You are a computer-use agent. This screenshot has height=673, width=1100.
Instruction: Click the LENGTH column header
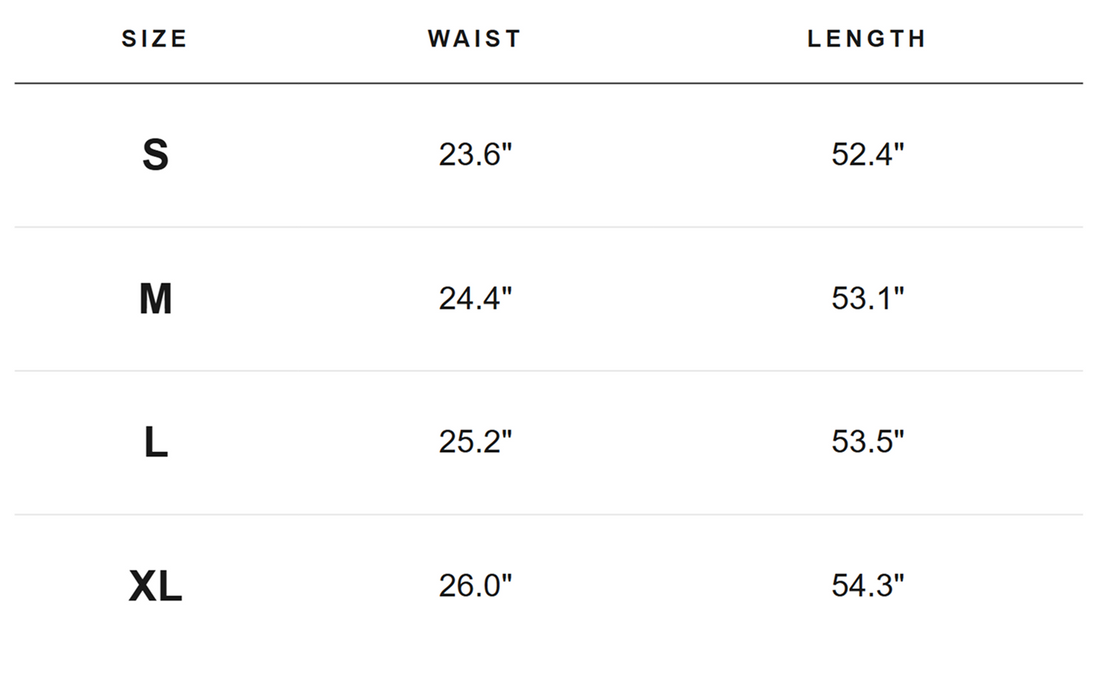tap(867, 39)
